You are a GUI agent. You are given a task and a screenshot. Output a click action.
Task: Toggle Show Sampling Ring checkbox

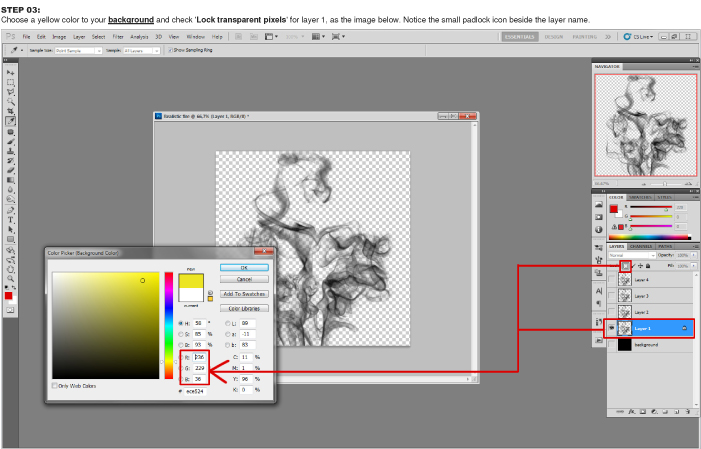170,50
